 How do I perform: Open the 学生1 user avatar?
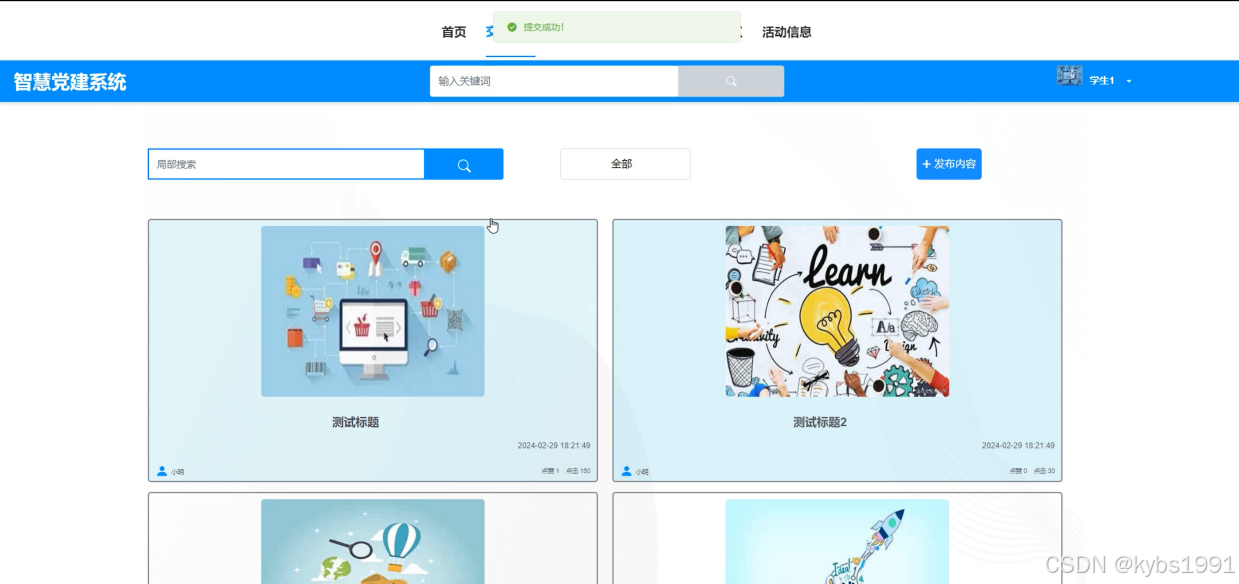1069,76
